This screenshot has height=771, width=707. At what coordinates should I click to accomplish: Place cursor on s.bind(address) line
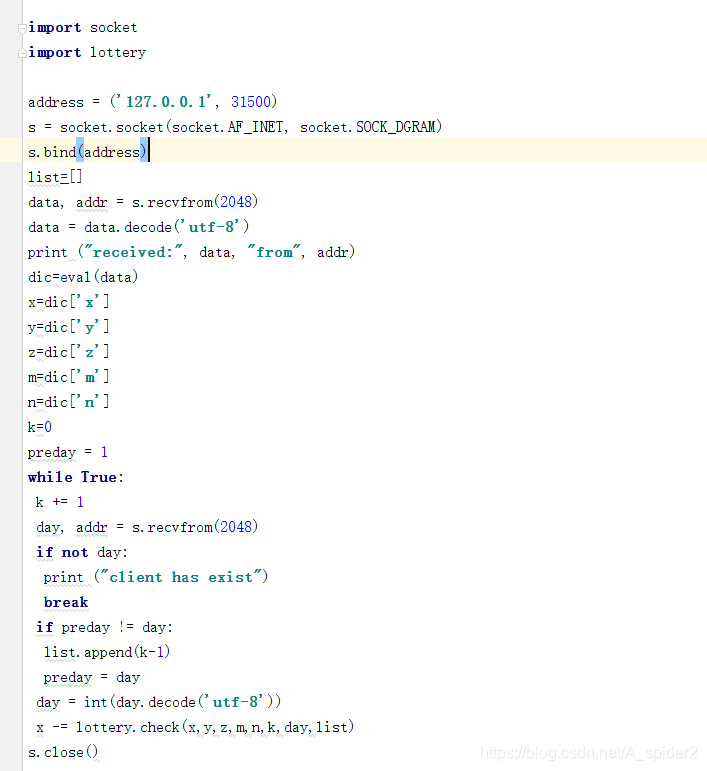87,152
